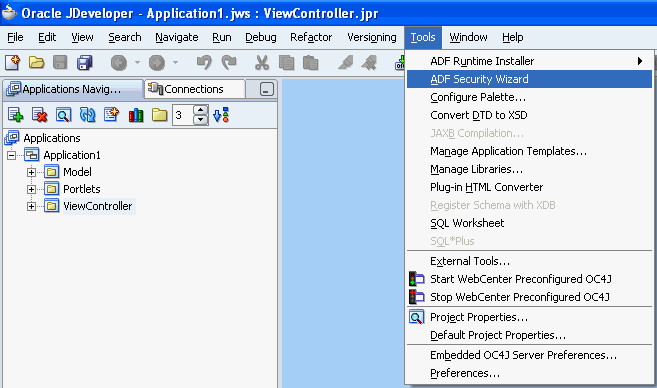Minimize the Applications Navigator panel
The image size is (657, 388).
point(266,89)
